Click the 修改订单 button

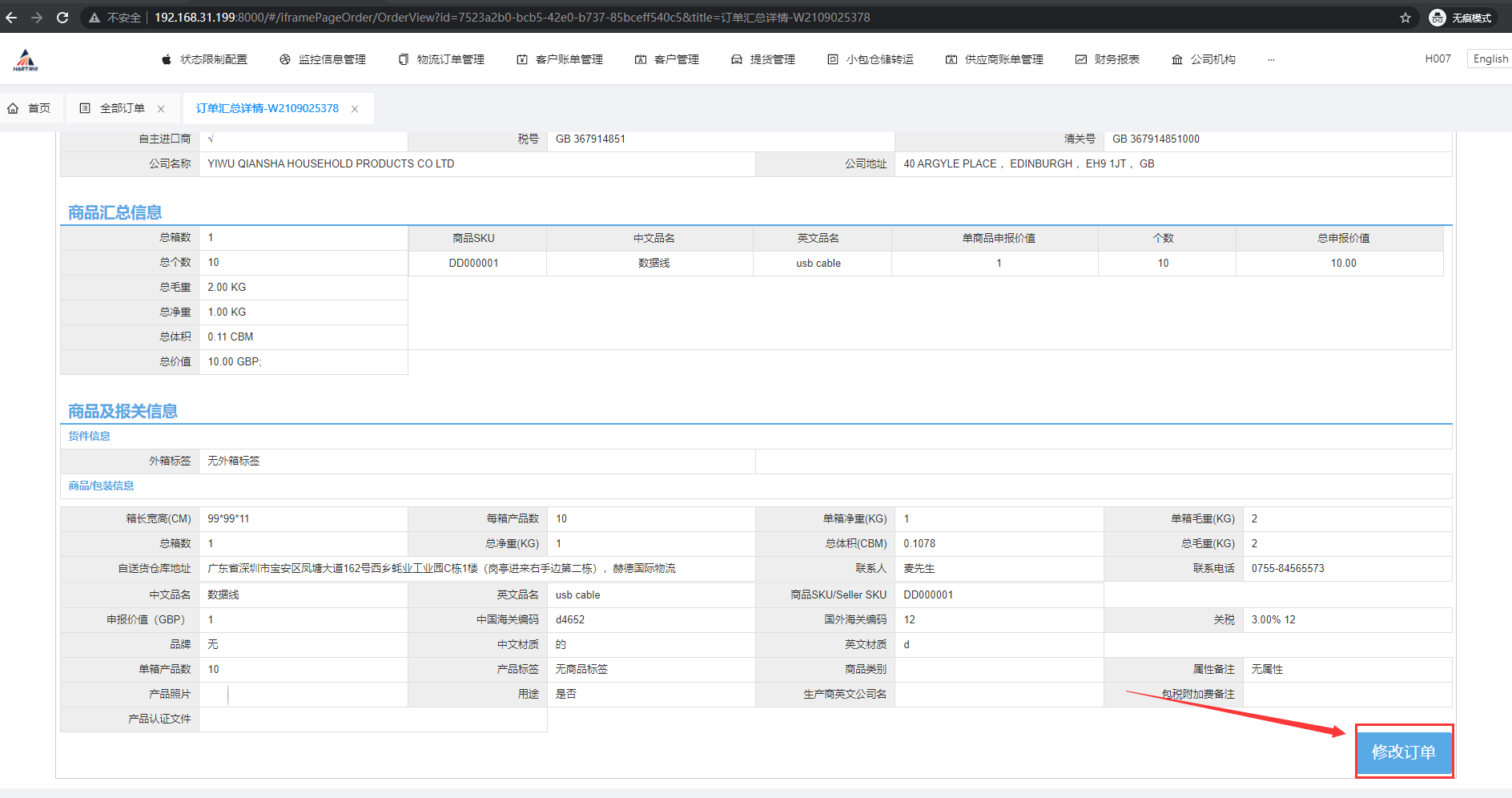tap(1404, 752)
